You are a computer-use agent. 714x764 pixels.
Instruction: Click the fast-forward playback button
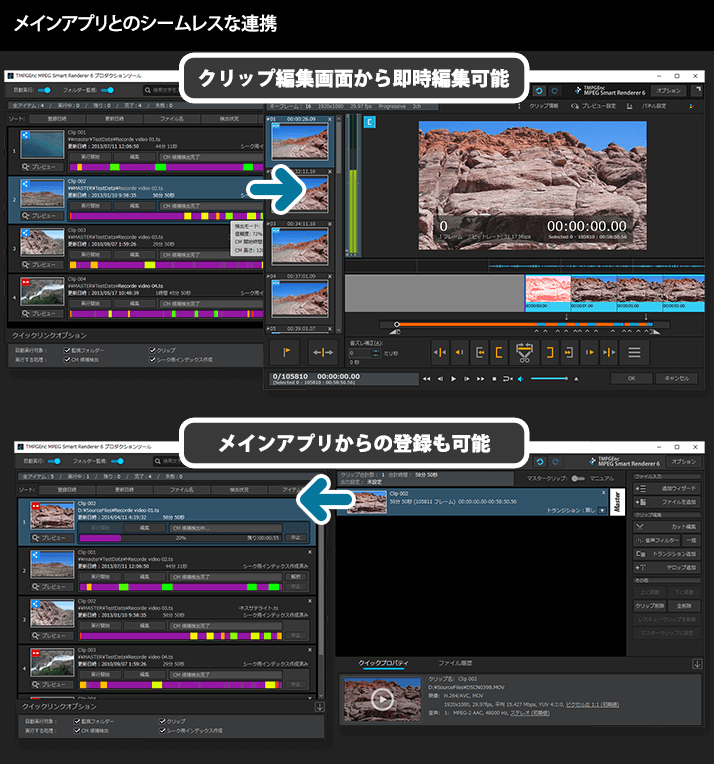481,379
